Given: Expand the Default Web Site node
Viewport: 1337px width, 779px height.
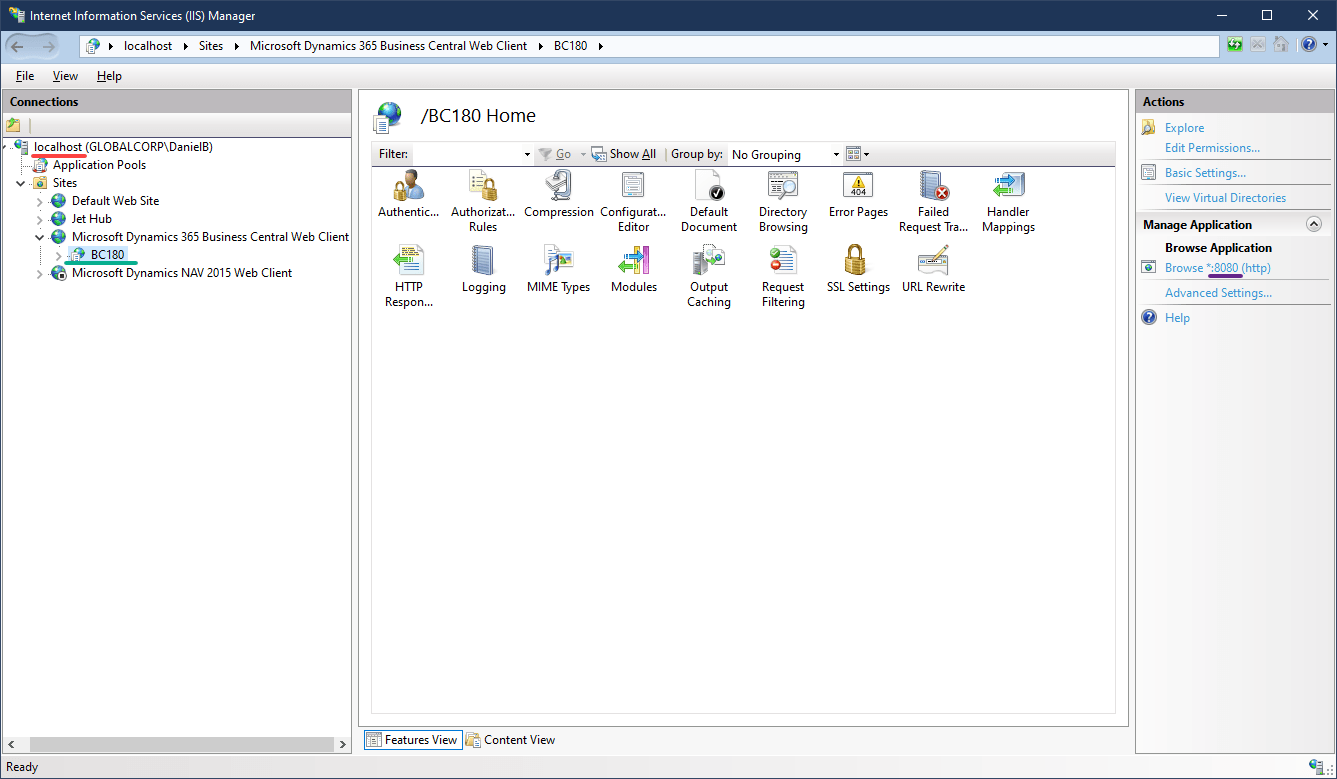Looking at the screenshot, I should coord(38,200).
